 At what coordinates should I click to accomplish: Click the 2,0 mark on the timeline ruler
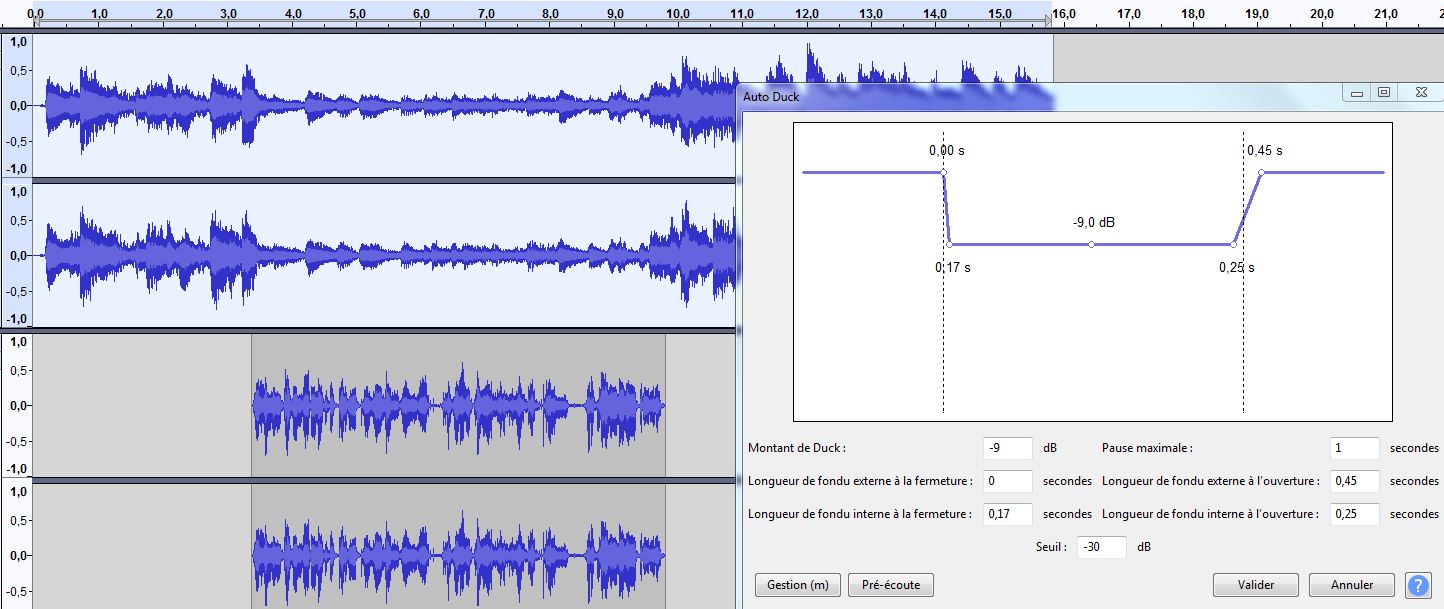point(165,14)
